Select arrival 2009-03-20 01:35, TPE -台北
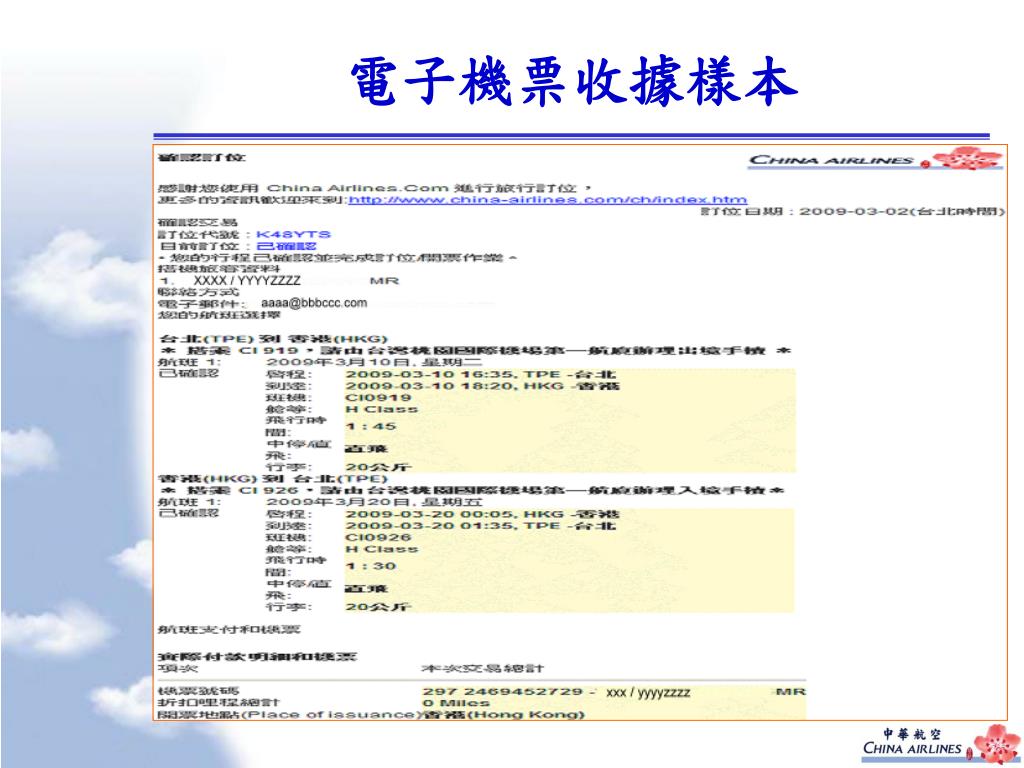 [480, 526]
